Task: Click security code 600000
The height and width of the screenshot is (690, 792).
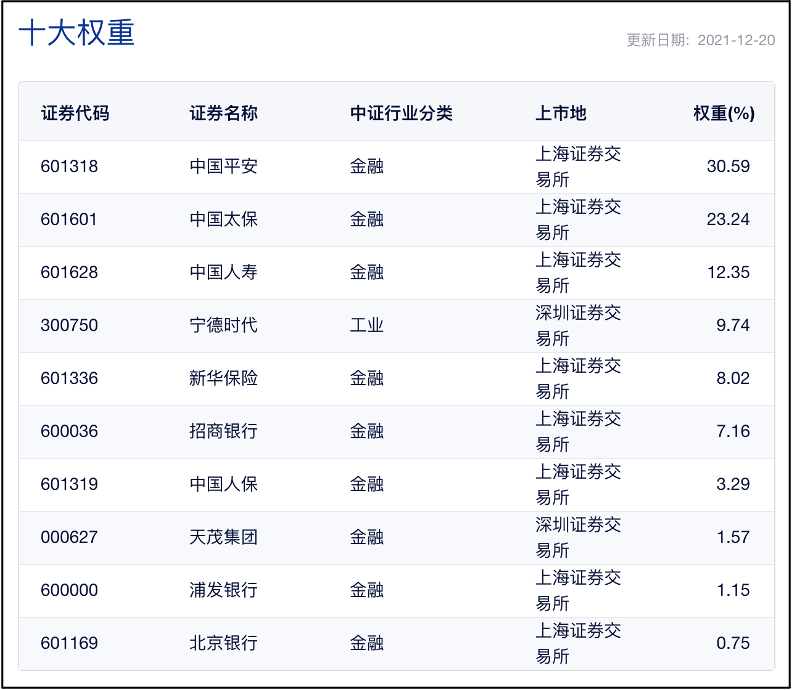Action: [69, 590]
